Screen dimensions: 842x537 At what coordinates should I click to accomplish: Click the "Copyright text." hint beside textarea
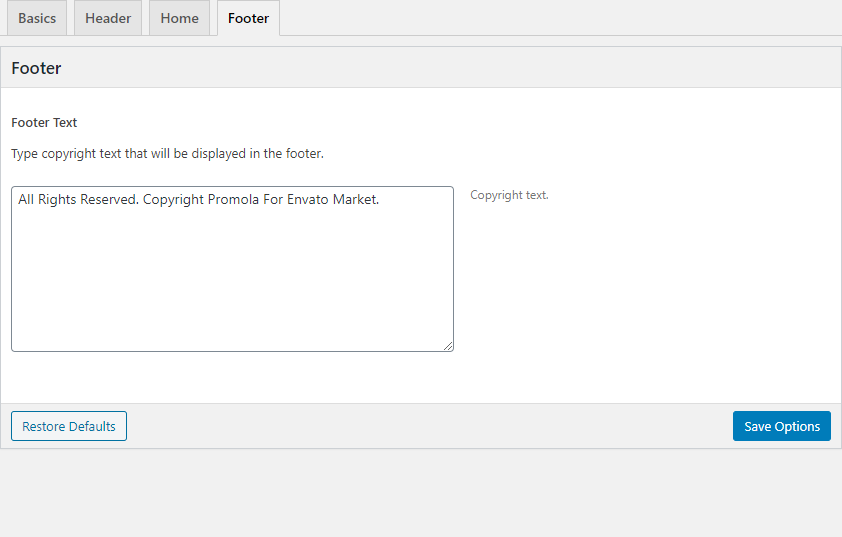click(x=509, y=195)
